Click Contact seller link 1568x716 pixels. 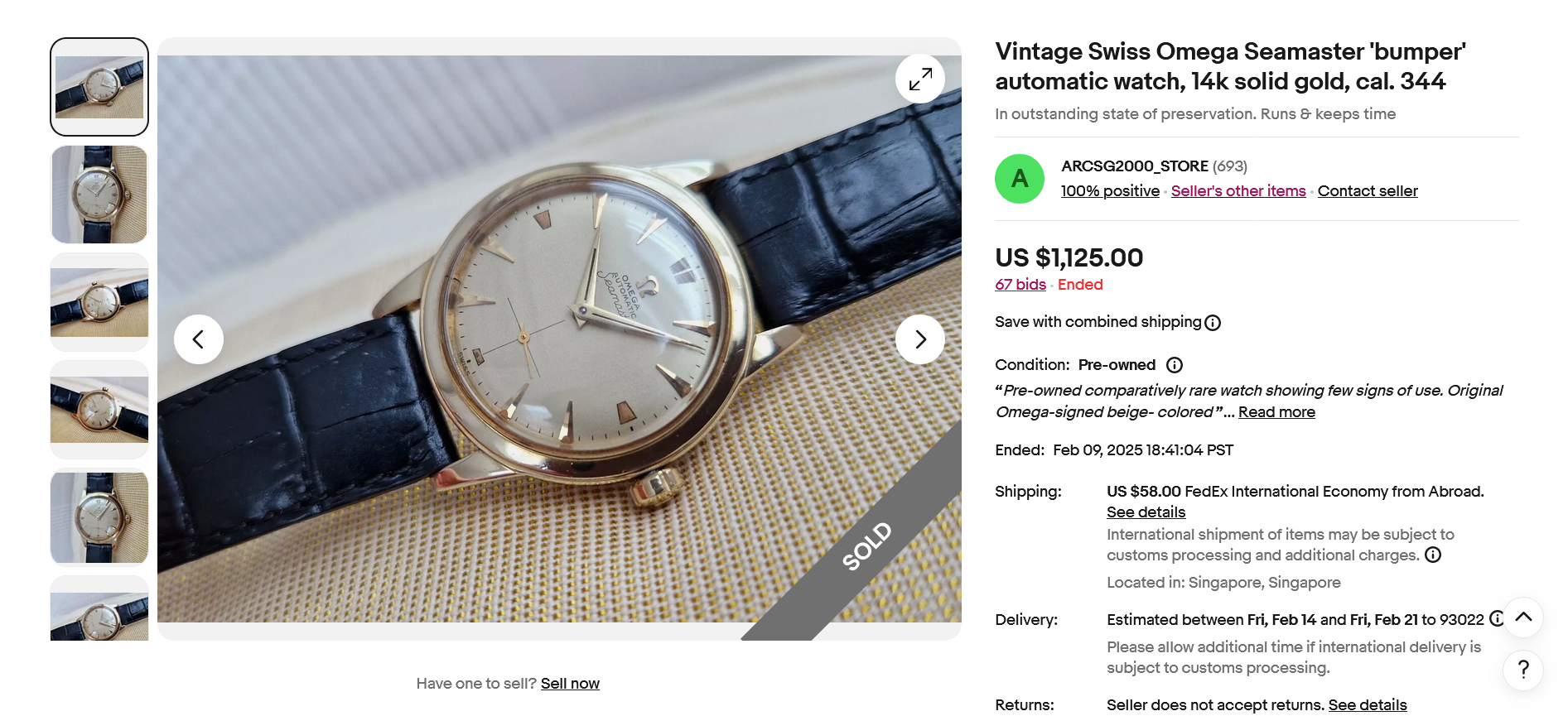(x=1368, y=191)
